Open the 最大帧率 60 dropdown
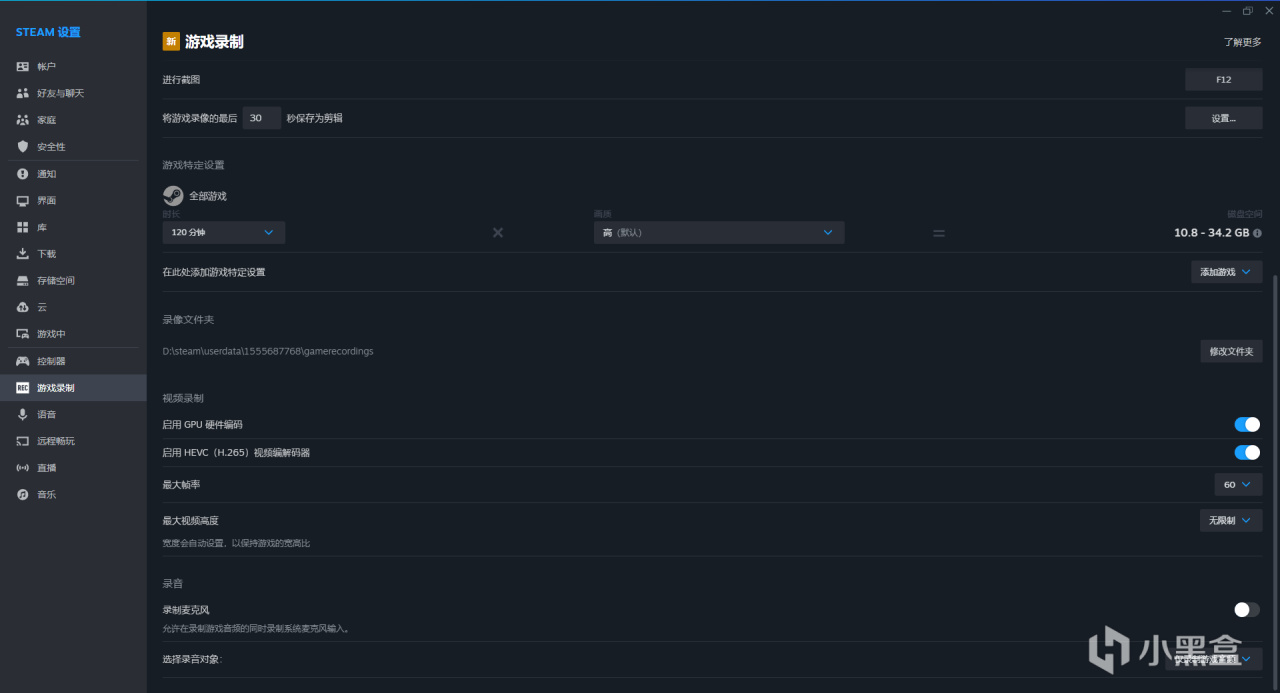Screen dimensions: 1280x693 click(1238, 484)
